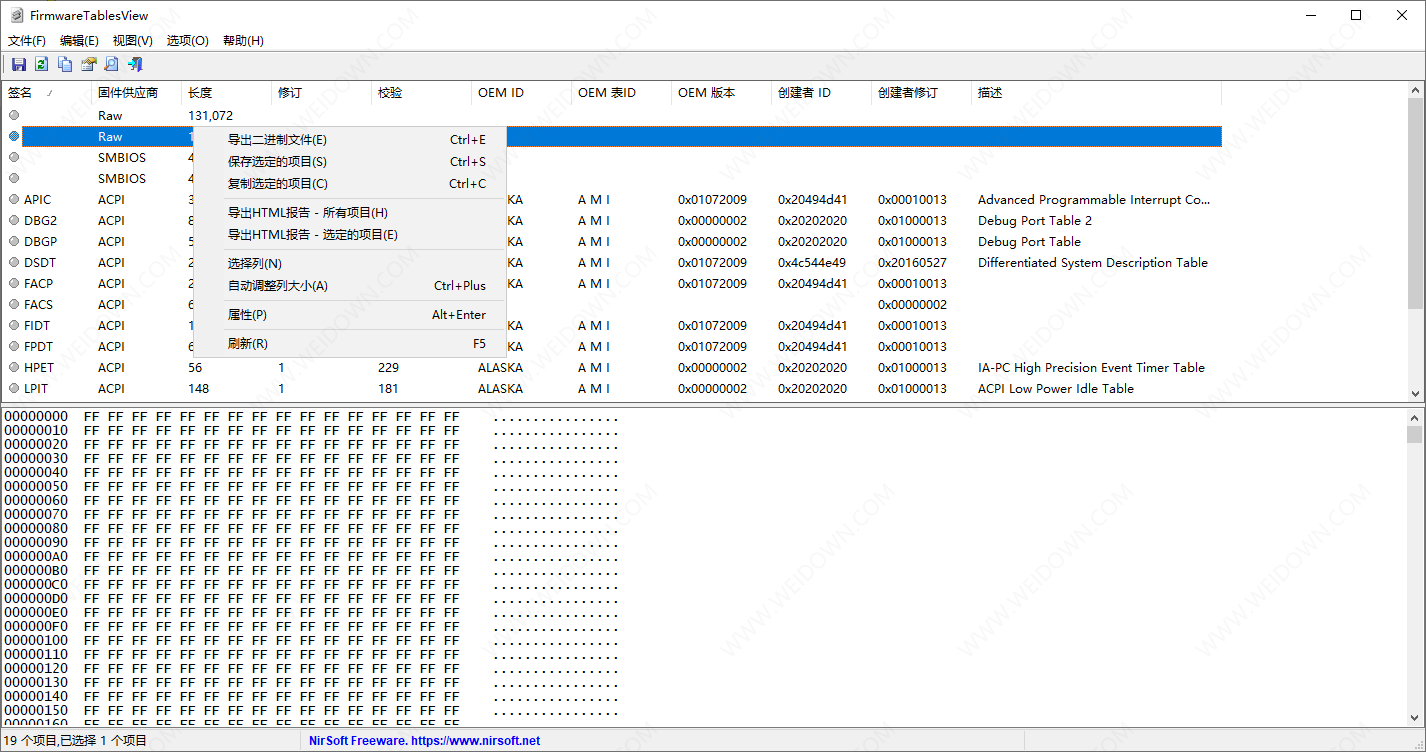Click the gray dot of the APIC row
This screenshot has height=752, width=1426.
(x=14, y=199)
